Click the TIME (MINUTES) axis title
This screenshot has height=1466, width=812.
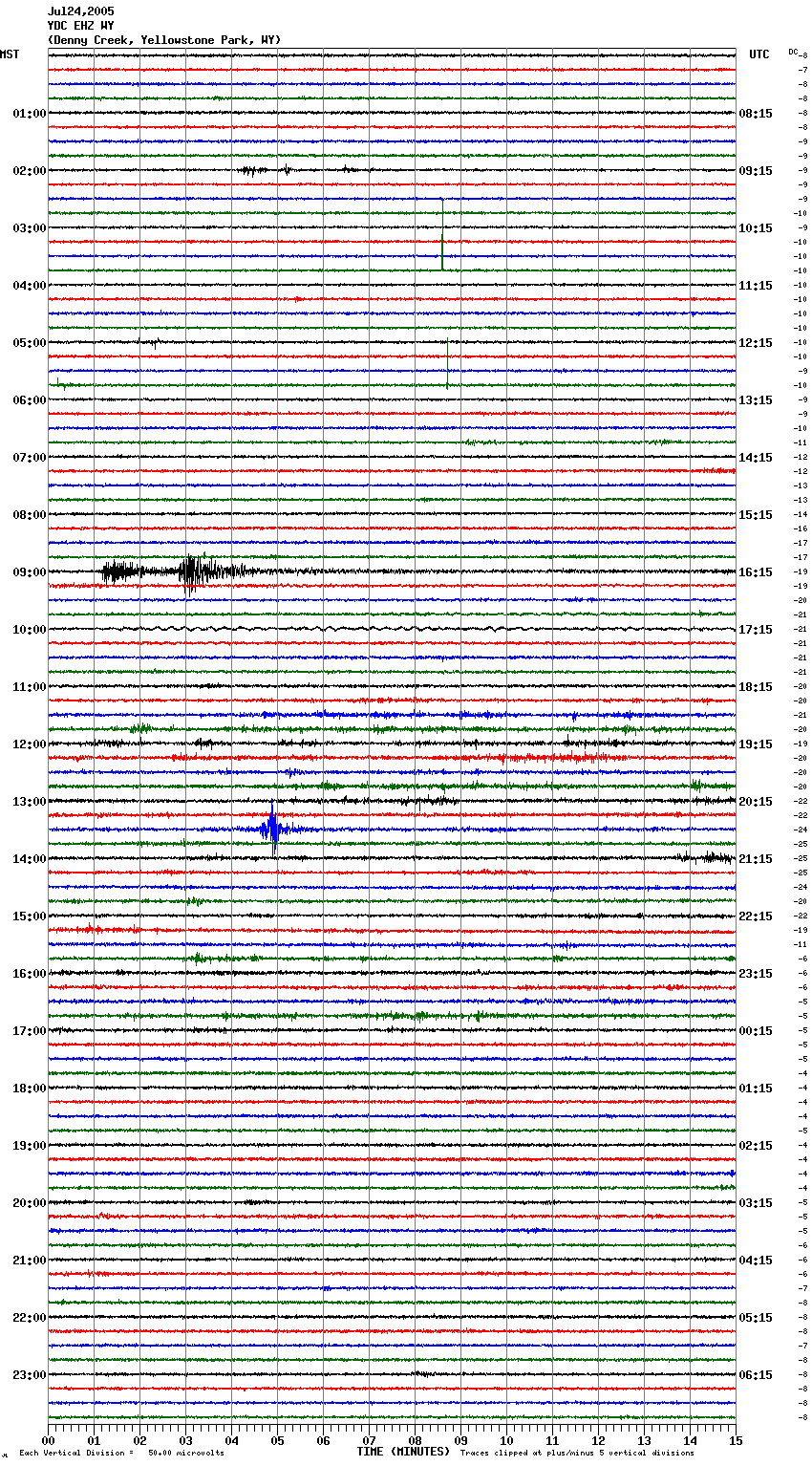(x=403, y=1452)
